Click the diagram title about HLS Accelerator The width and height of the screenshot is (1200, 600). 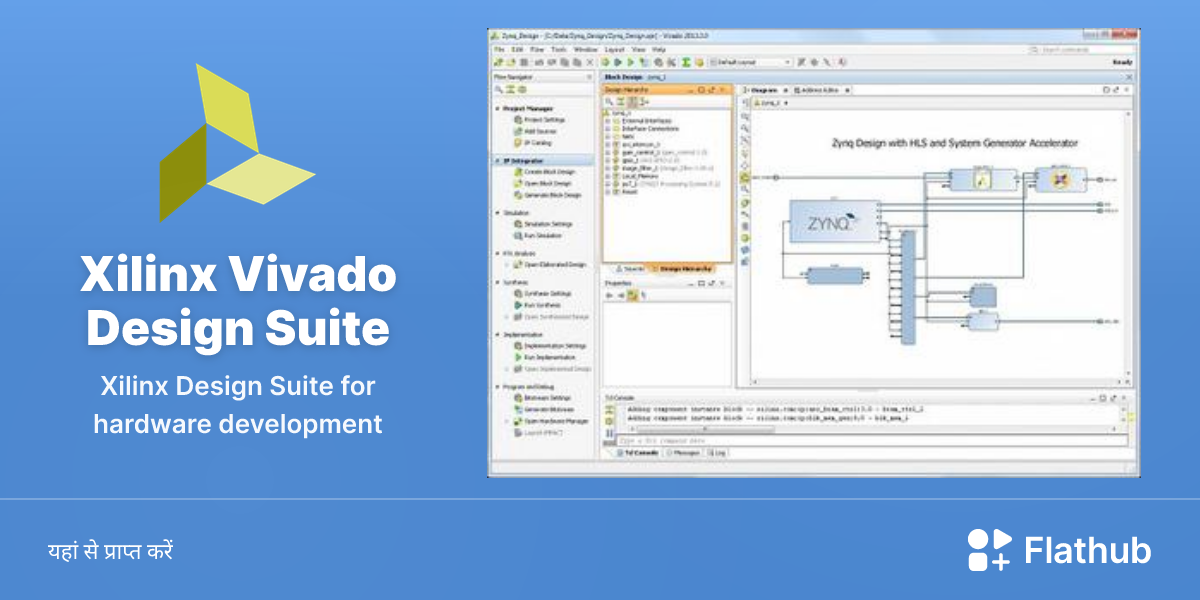(x=955, y=143)
